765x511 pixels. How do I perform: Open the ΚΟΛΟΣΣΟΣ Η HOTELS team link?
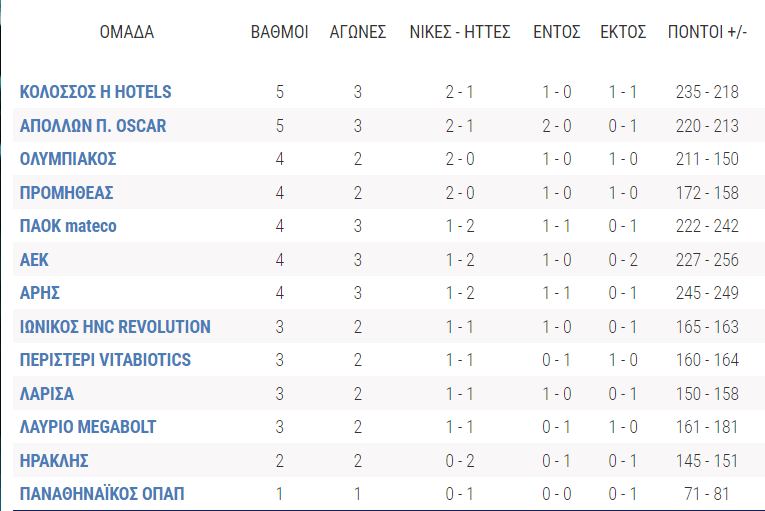96,92
